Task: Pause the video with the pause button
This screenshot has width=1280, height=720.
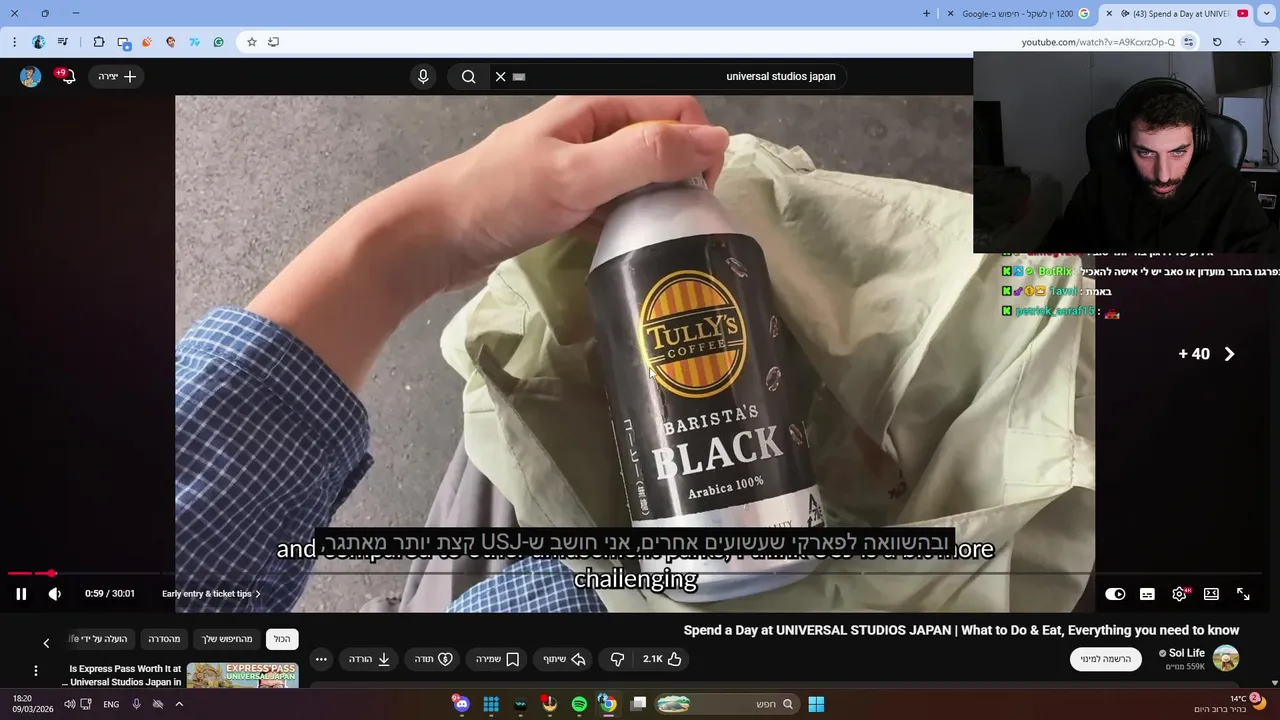Action: pyautogui.click(x=21, y=594)
